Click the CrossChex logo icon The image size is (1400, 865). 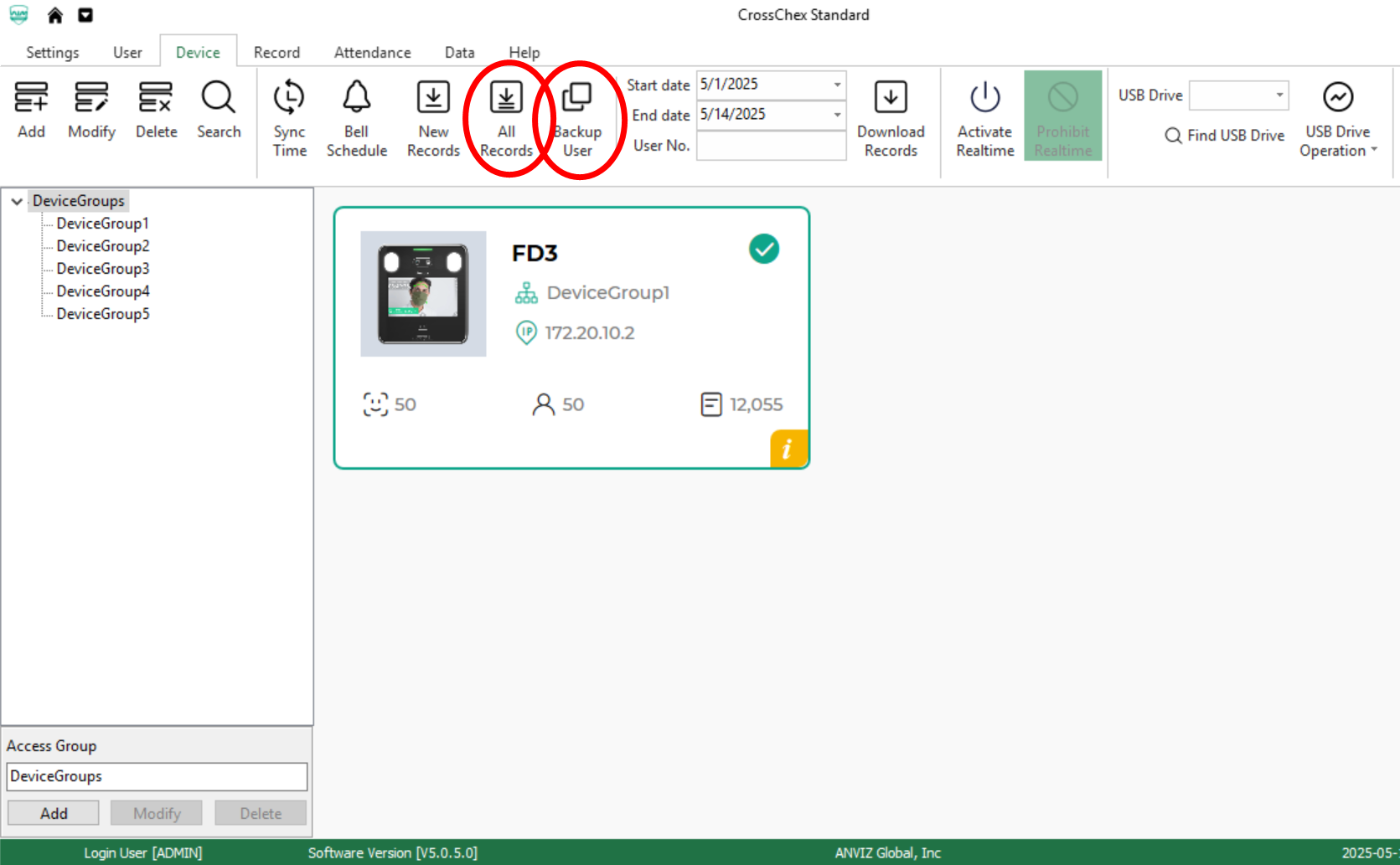(x=18, y=15)
